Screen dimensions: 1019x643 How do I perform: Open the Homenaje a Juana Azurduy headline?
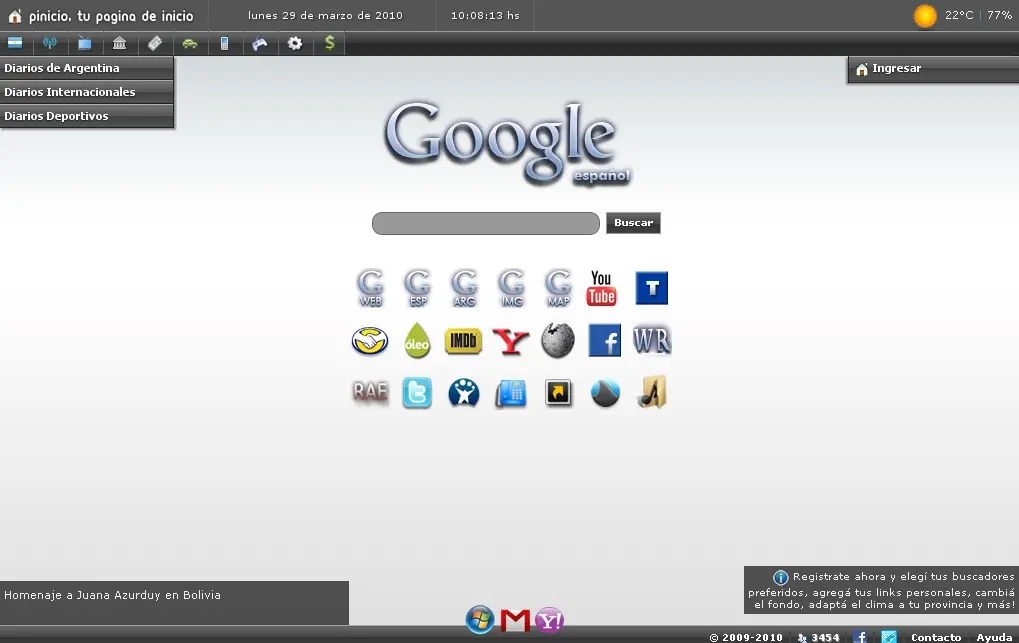pos(112,595)
